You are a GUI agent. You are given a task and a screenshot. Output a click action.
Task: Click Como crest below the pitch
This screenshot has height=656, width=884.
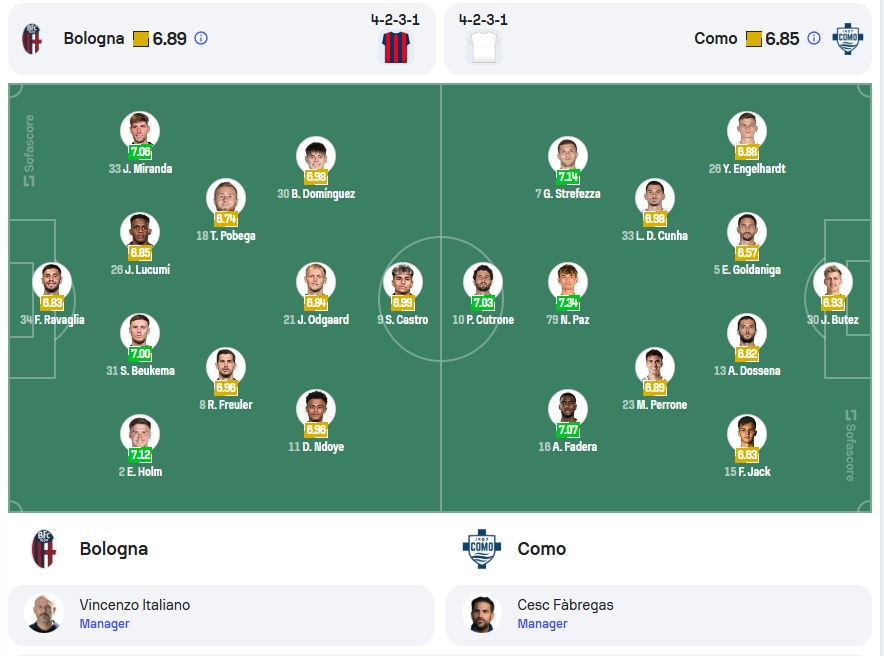pyautogui.click(x=481, y=548)
